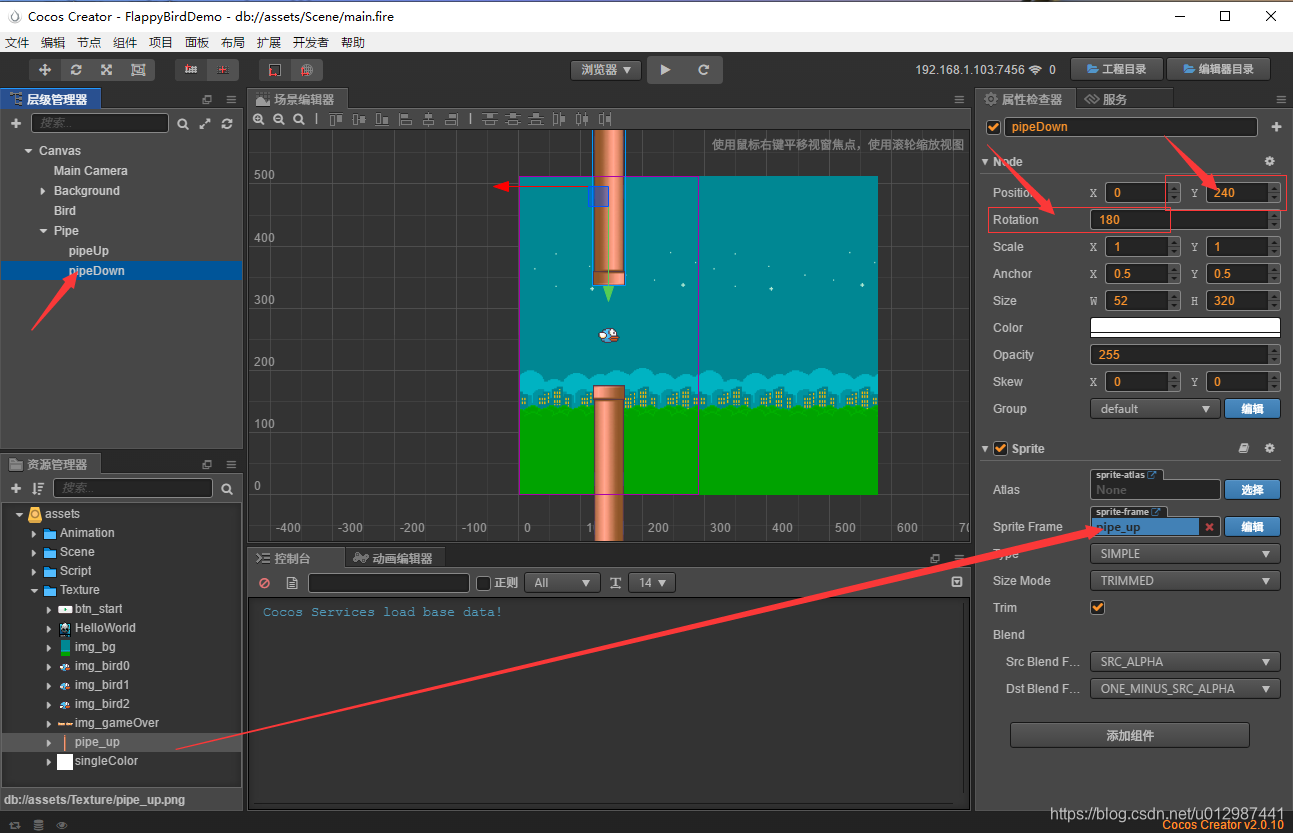The height and width of the screenshot is (833, 1293).
Task: Reset scene editor zoom
Action: 299,119
